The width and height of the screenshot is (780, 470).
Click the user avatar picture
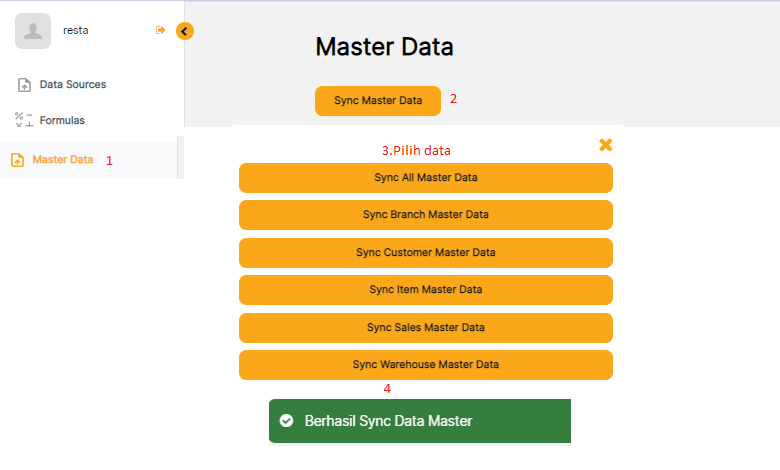33,31
